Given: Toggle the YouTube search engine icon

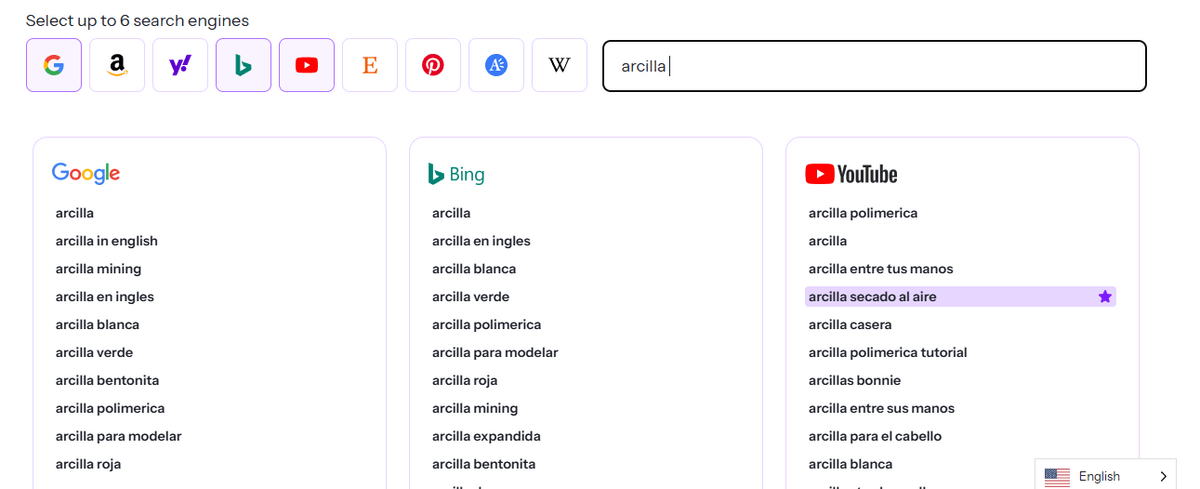Looking at the screenshot, I should 307,65.
